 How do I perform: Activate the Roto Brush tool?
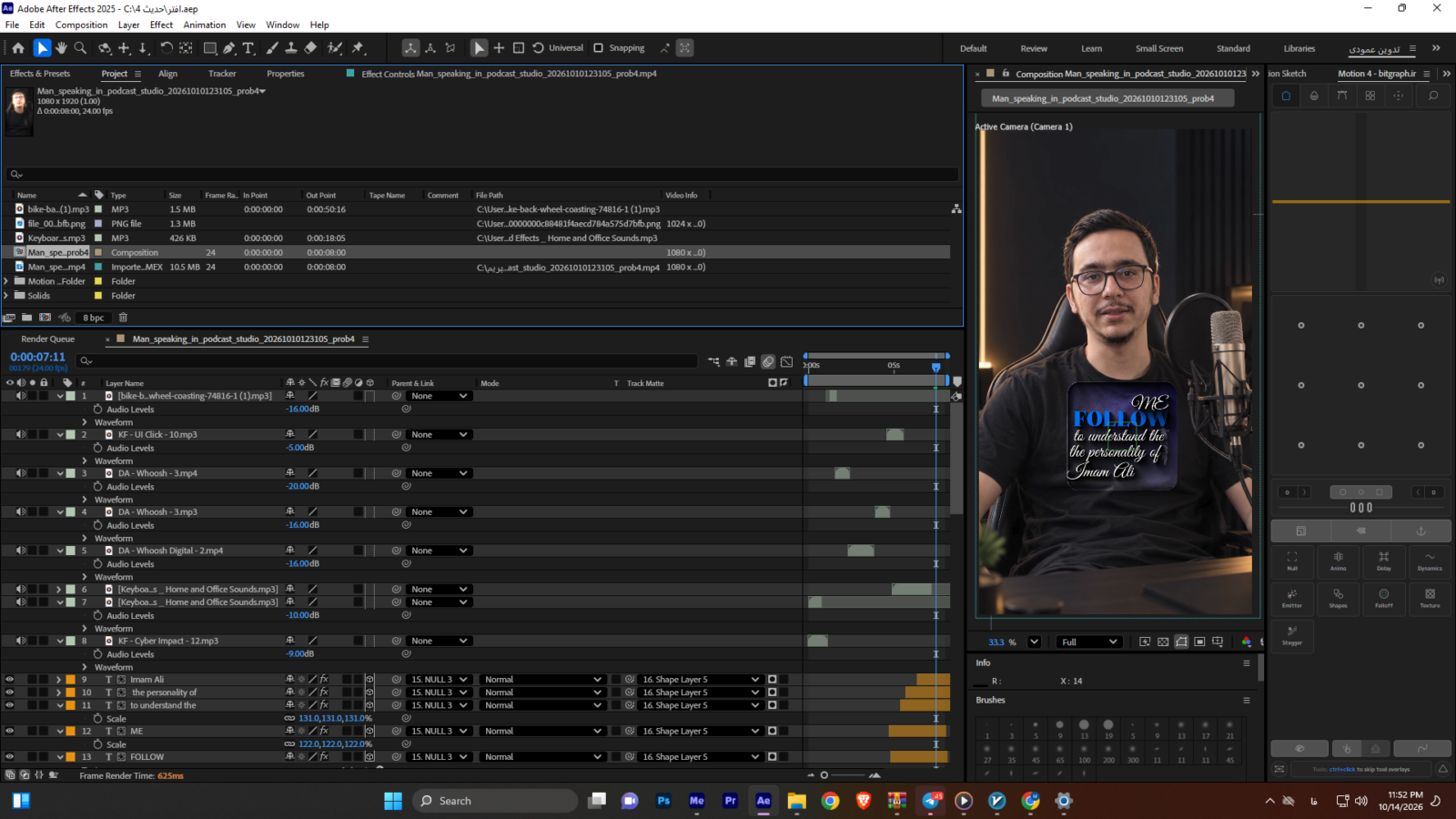(335, 48)
